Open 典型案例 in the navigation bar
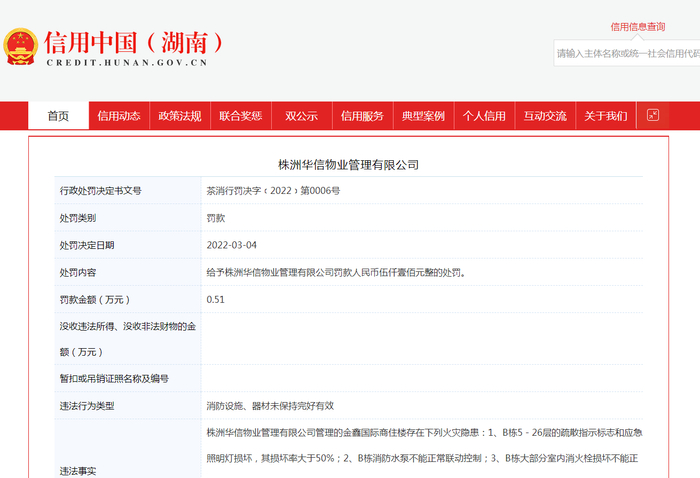 tap(423, 116)
